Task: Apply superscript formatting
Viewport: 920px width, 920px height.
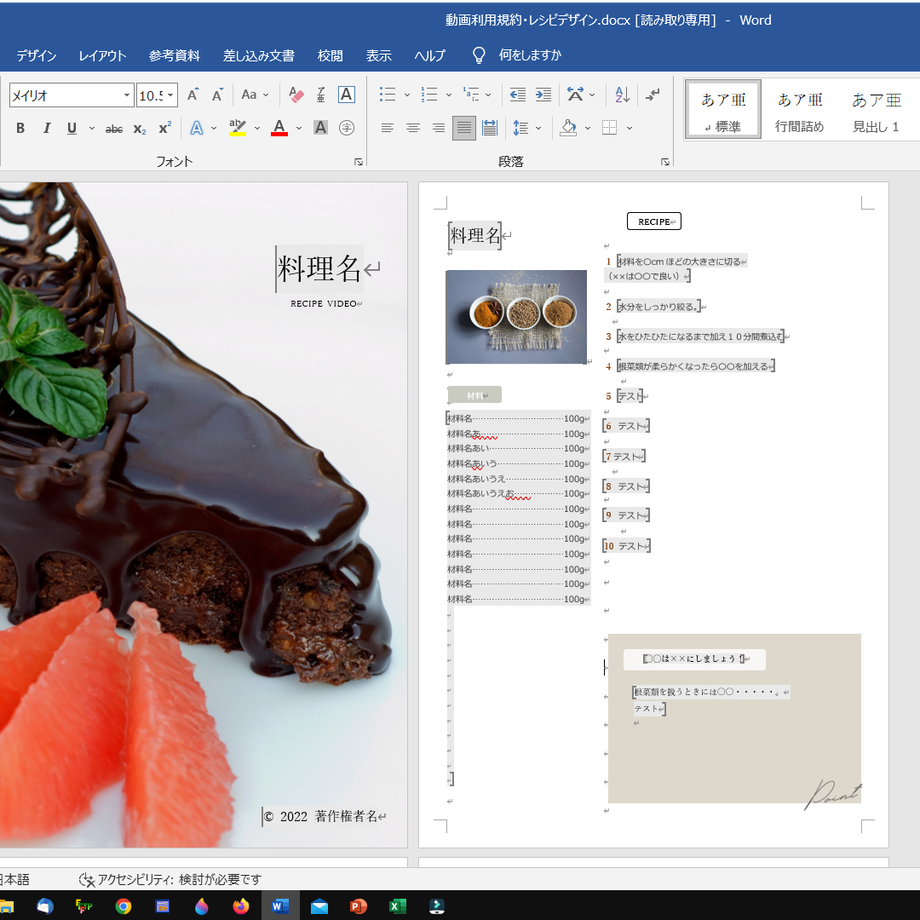Action: point(165,128)
